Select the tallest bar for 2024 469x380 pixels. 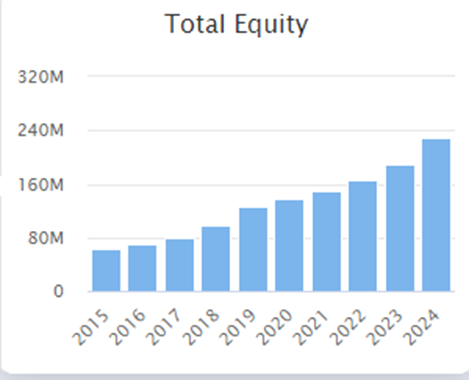pos(436,215)
